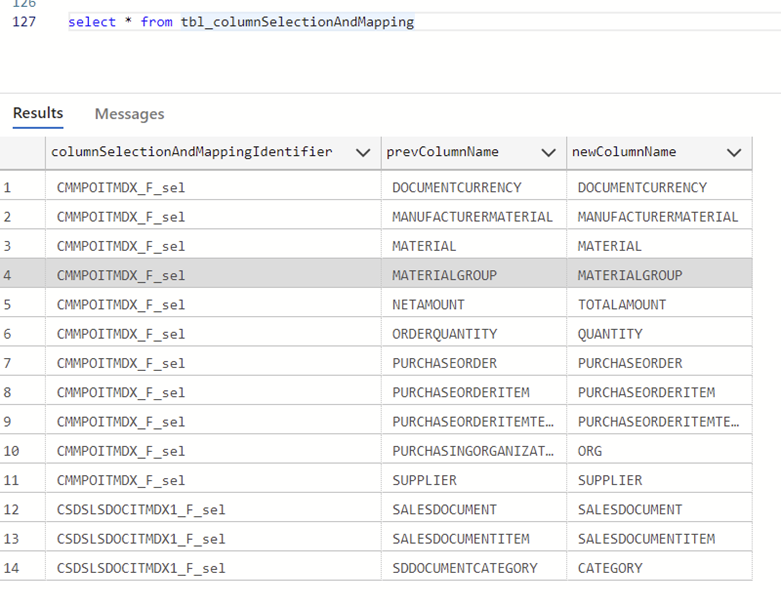
Task: Open prevColumnName column dropdown arrow
Action: 548,153
